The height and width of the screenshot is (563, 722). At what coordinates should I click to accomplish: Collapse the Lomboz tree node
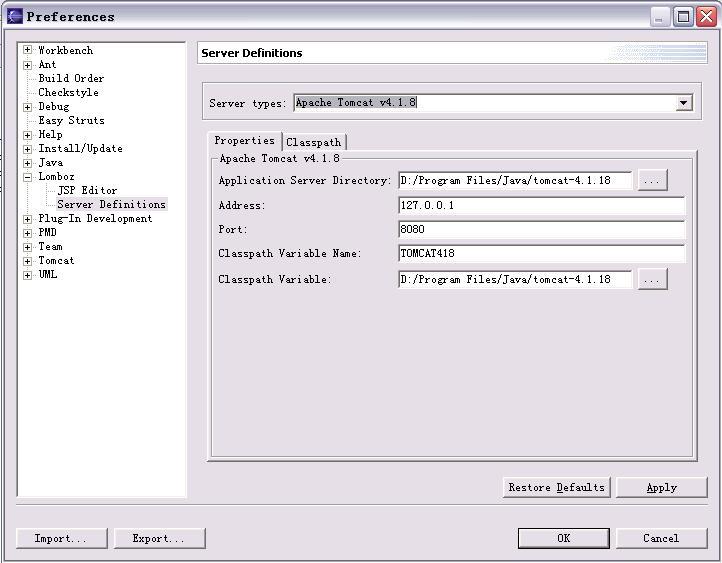[x=28, y=177]
